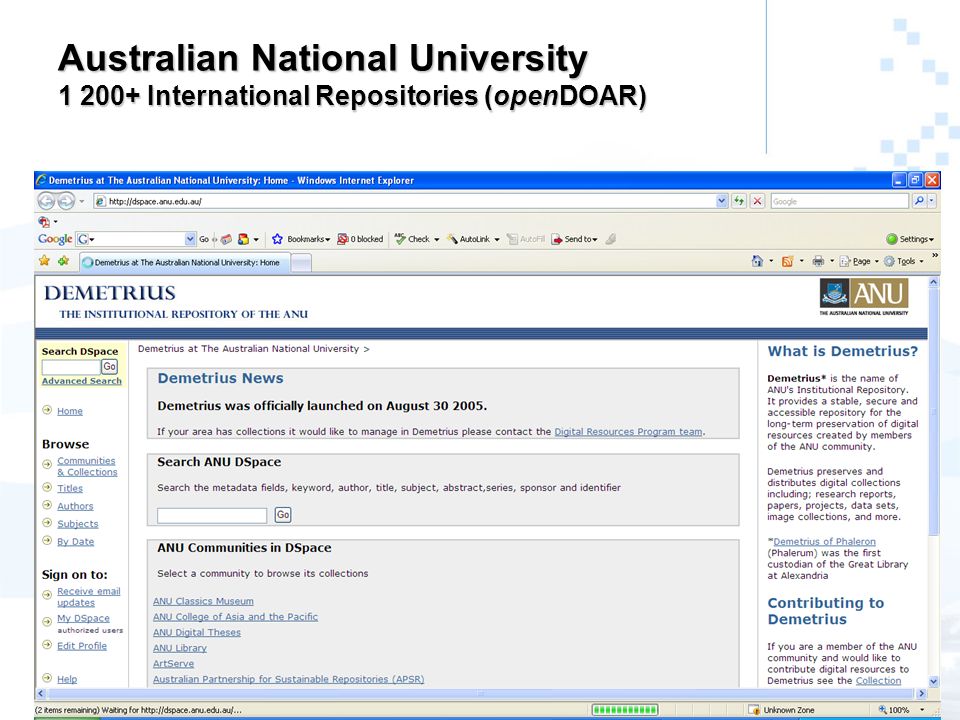The height and width of the screenshot is (720, 960).
Task: Click the Go button under Search ANU DSpace
Action: click(283, 515)
